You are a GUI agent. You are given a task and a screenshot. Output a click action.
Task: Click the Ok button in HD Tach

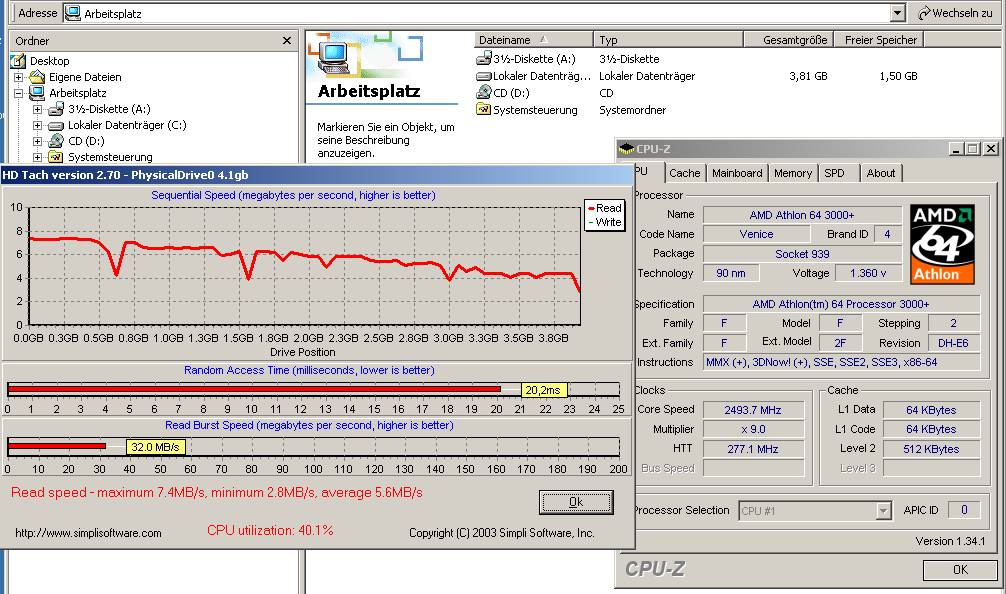576,502
